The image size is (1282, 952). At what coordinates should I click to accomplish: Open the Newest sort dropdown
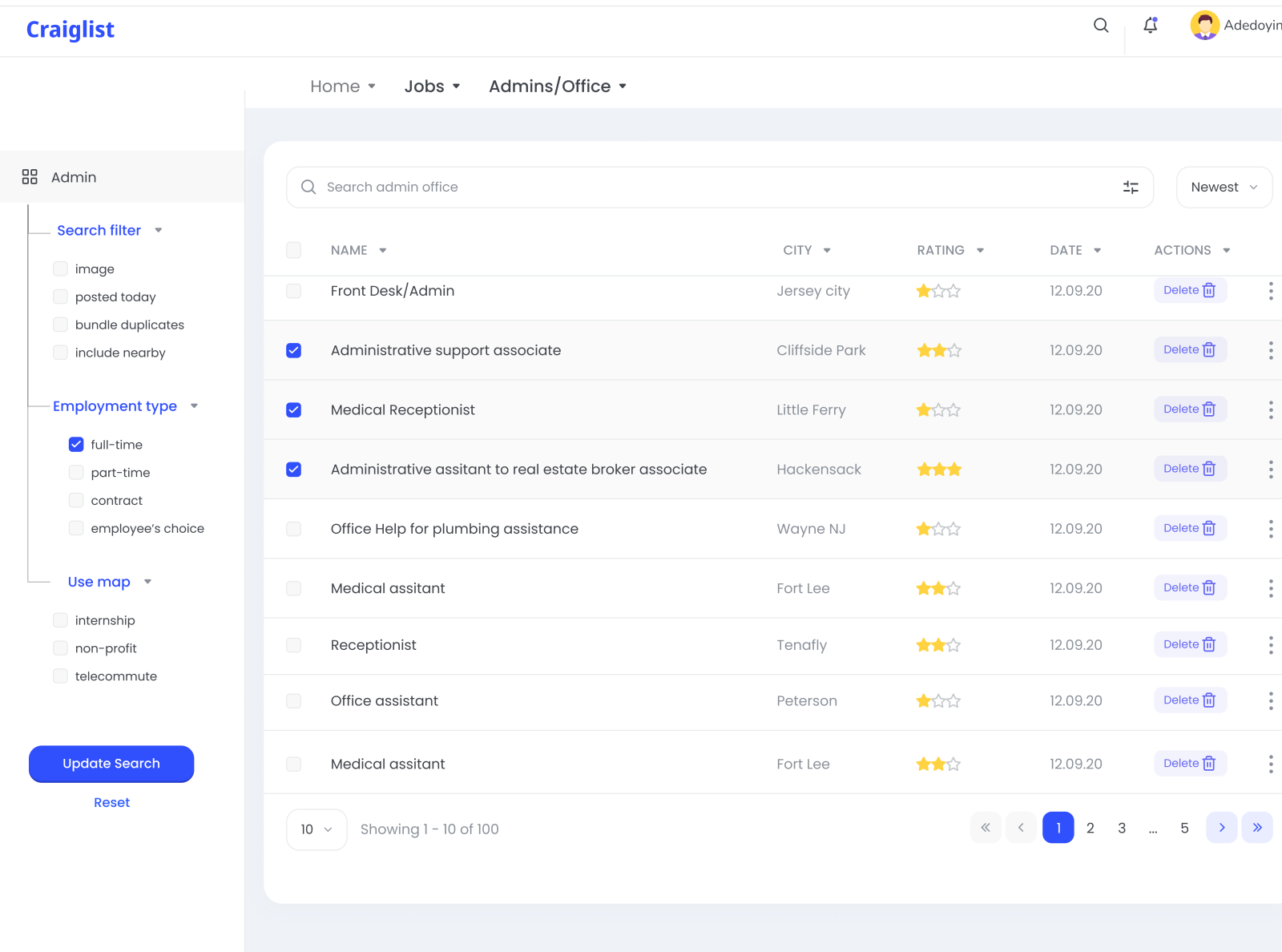pos(1224,187)
